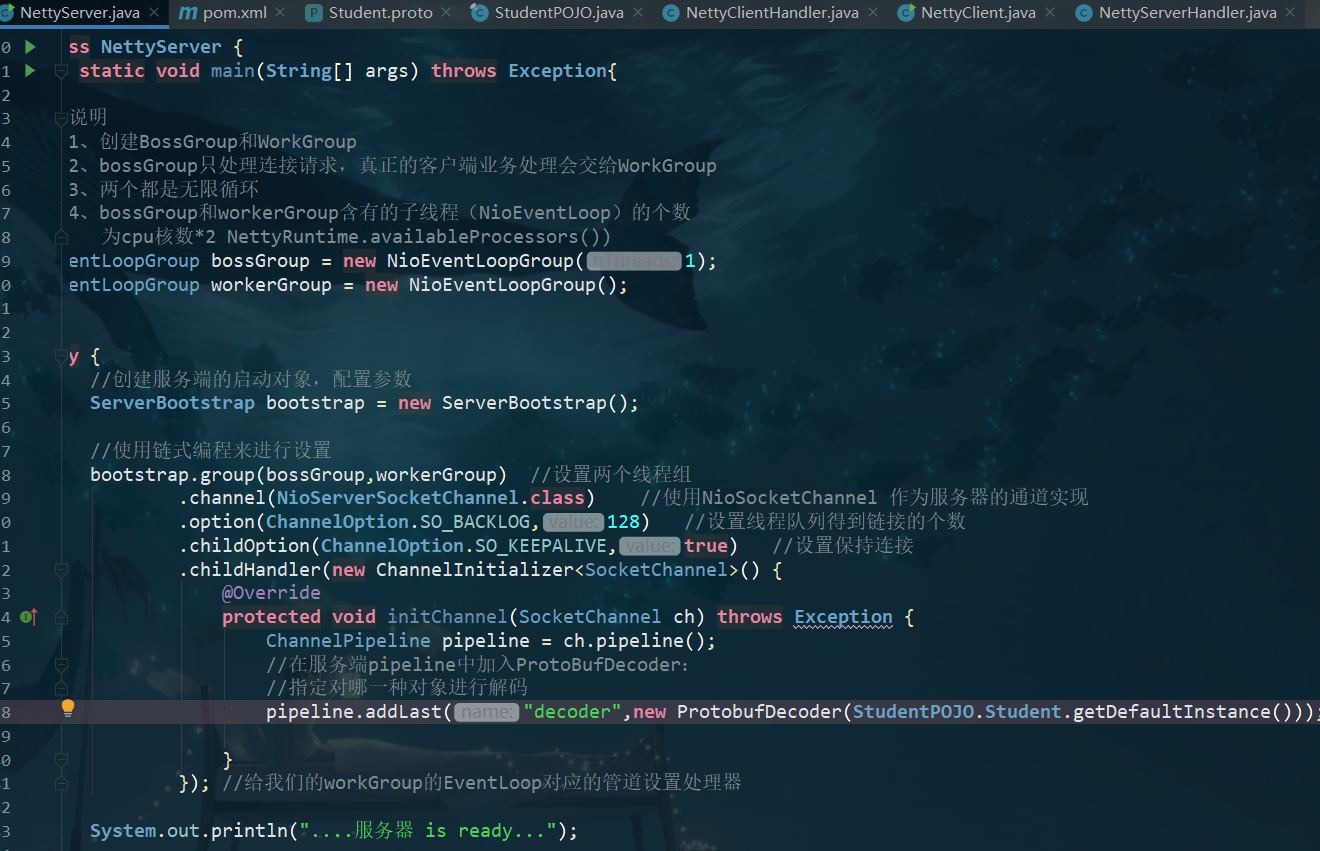
Task: Click the underlined Exception in initChannel signature
Action: 844,617
